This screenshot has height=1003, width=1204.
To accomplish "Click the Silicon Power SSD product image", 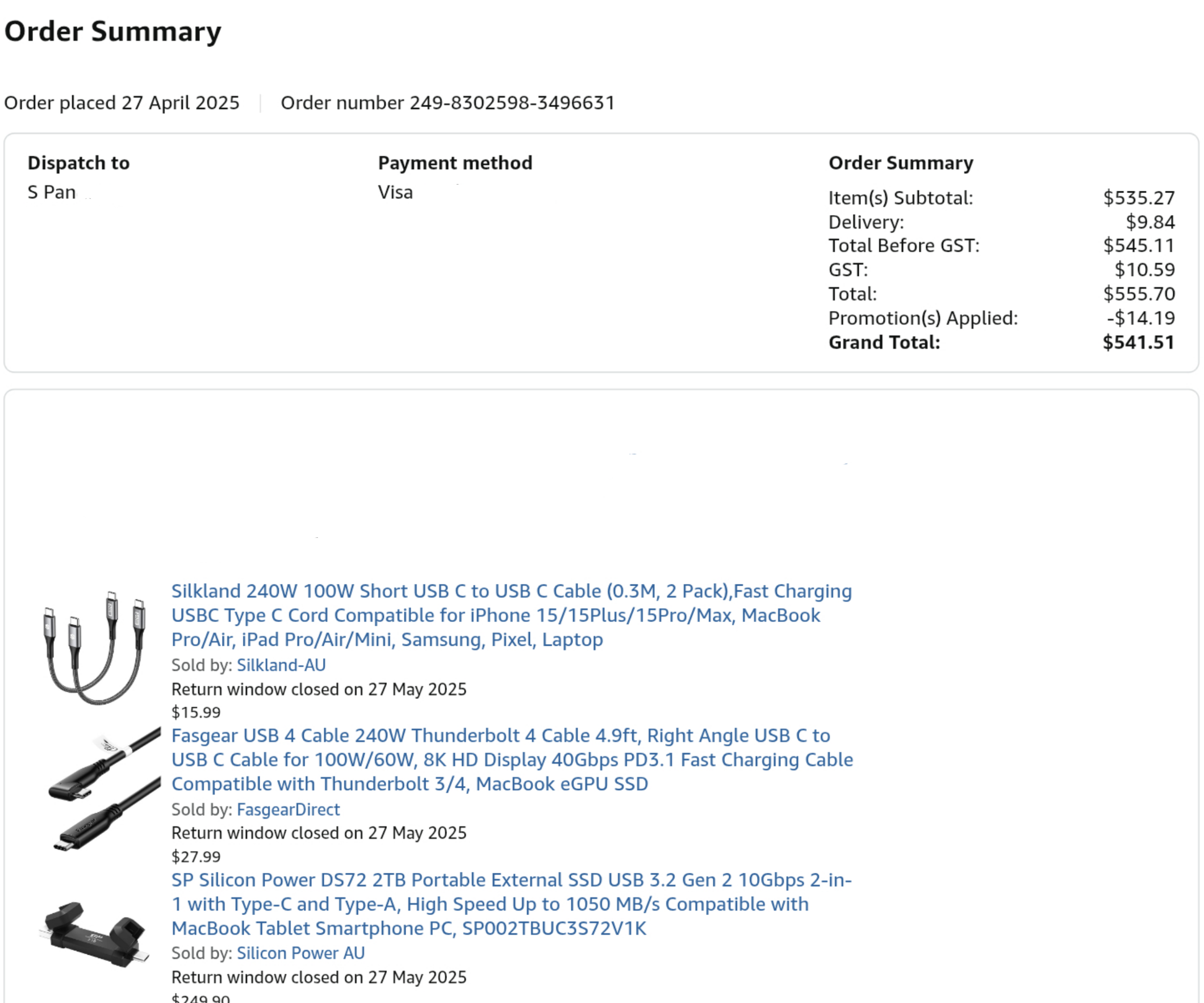I will [x=95, y=934].
